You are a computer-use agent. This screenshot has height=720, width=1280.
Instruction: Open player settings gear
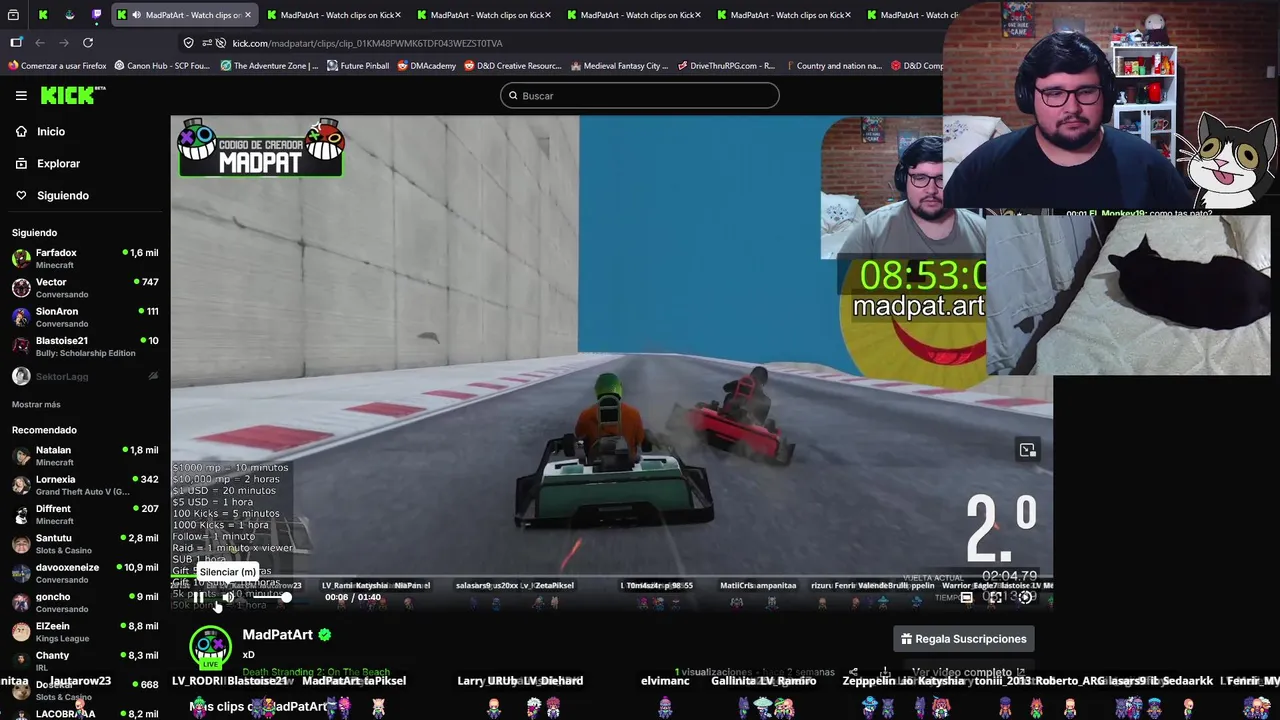tap(1026, 597)
